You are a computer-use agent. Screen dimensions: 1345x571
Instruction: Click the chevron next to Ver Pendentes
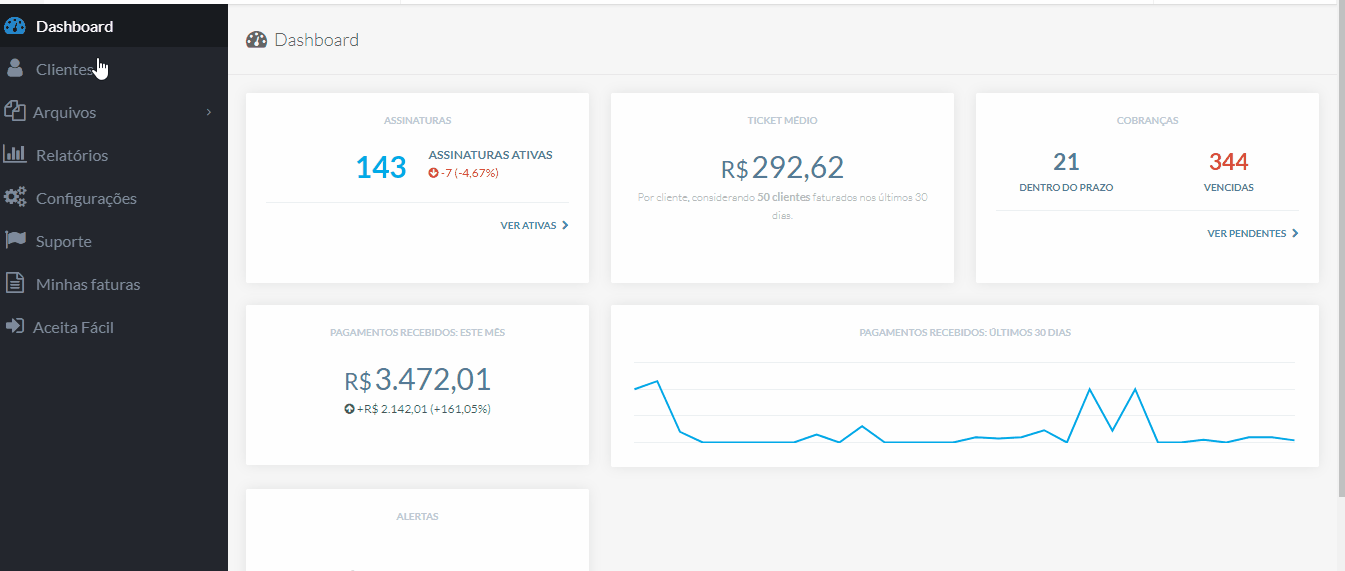click(1296, 234)
